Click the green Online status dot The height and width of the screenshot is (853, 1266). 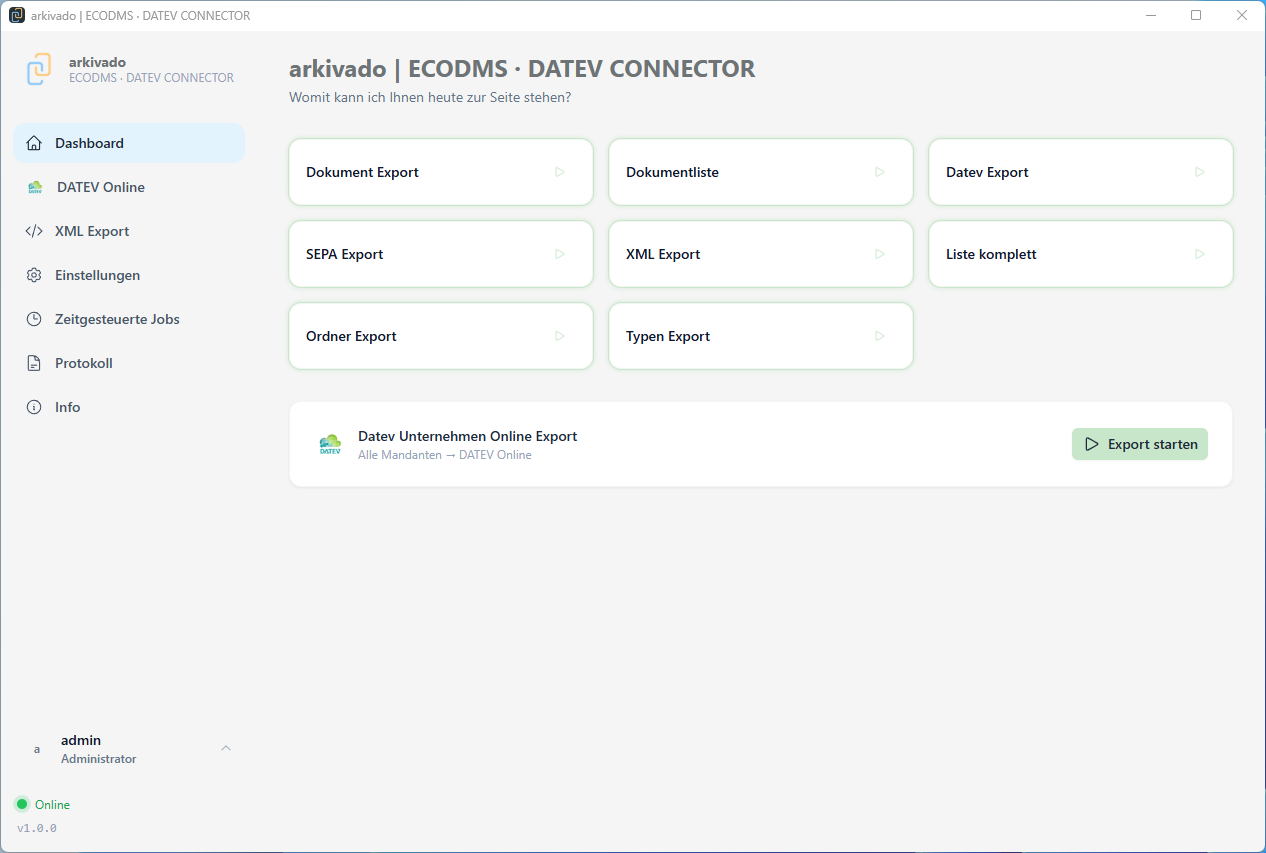point(22,804)
